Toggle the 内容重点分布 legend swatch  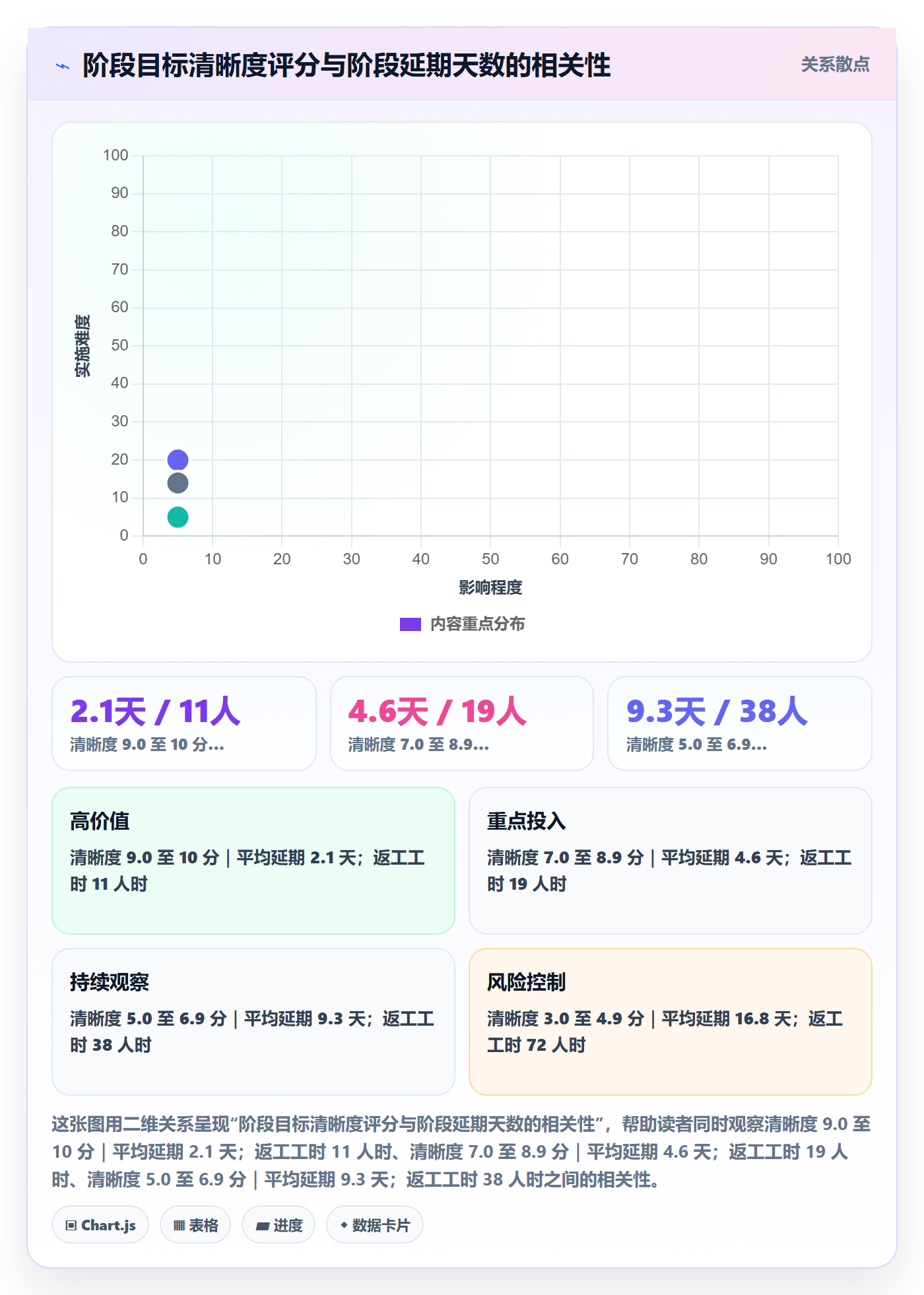point(411,624)
